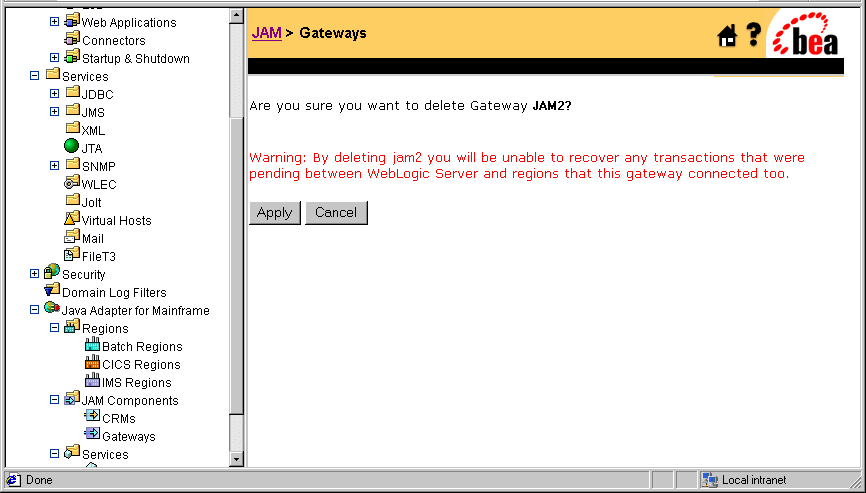Expand the JMS node
Screen dimensions: 866x493
[54, 112]
